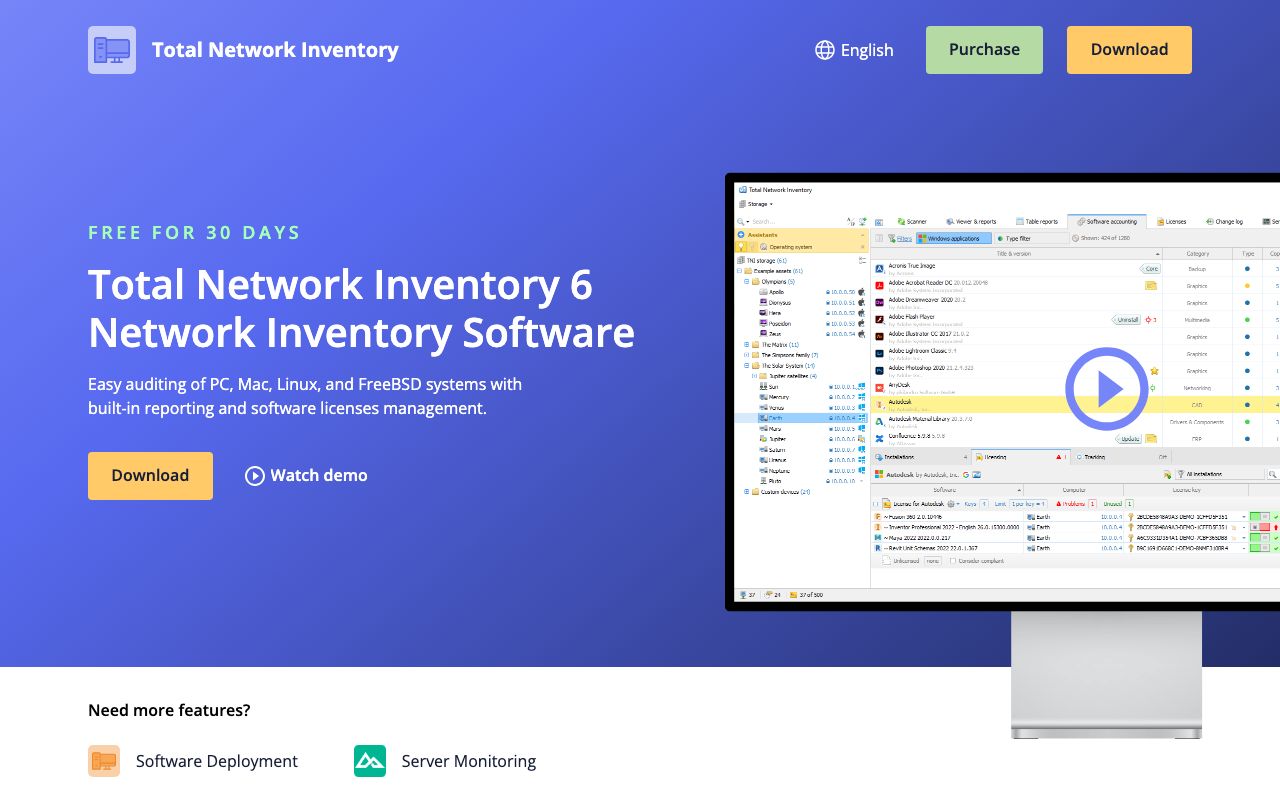Open the Server Monitoring link
1280x800 pixels.
coord(445,761)
